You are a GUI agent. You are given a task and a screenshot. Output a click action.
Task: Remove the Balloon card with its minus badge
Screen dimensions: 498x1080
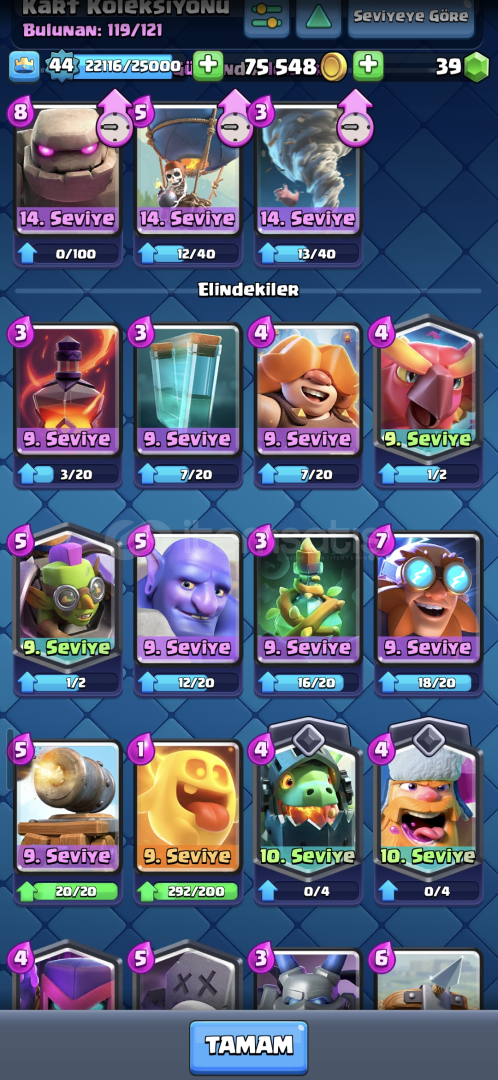(x=235, y=127)
